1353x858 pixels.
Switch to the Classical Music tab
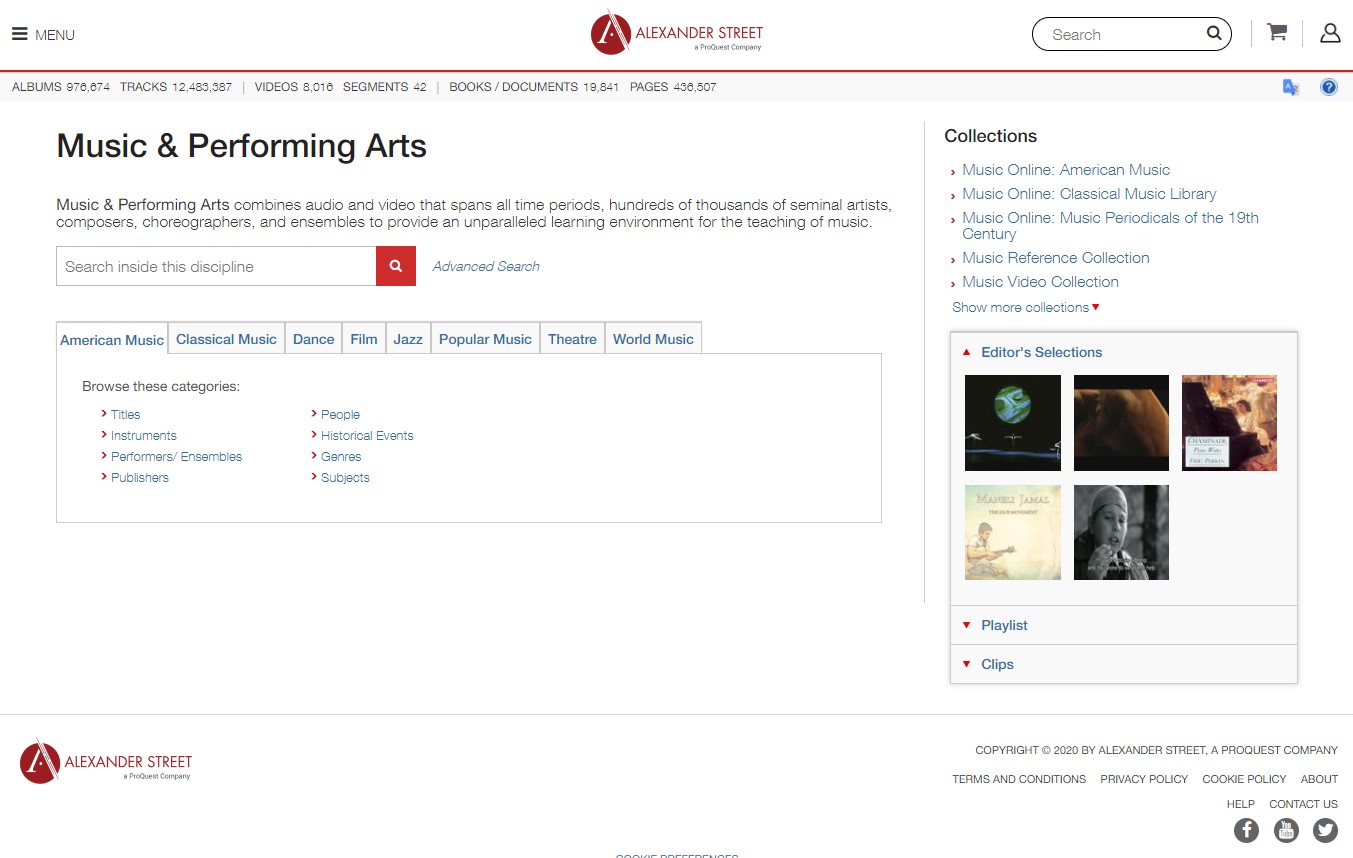coord(226,339)
